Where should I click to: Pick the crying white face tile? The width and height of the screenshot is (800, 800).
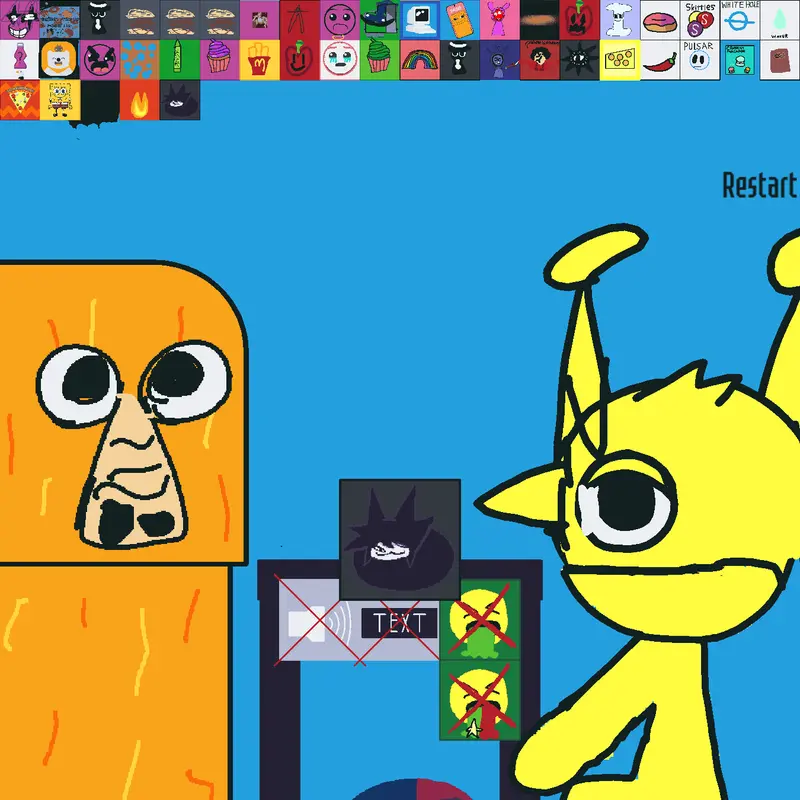pos(340,60)
